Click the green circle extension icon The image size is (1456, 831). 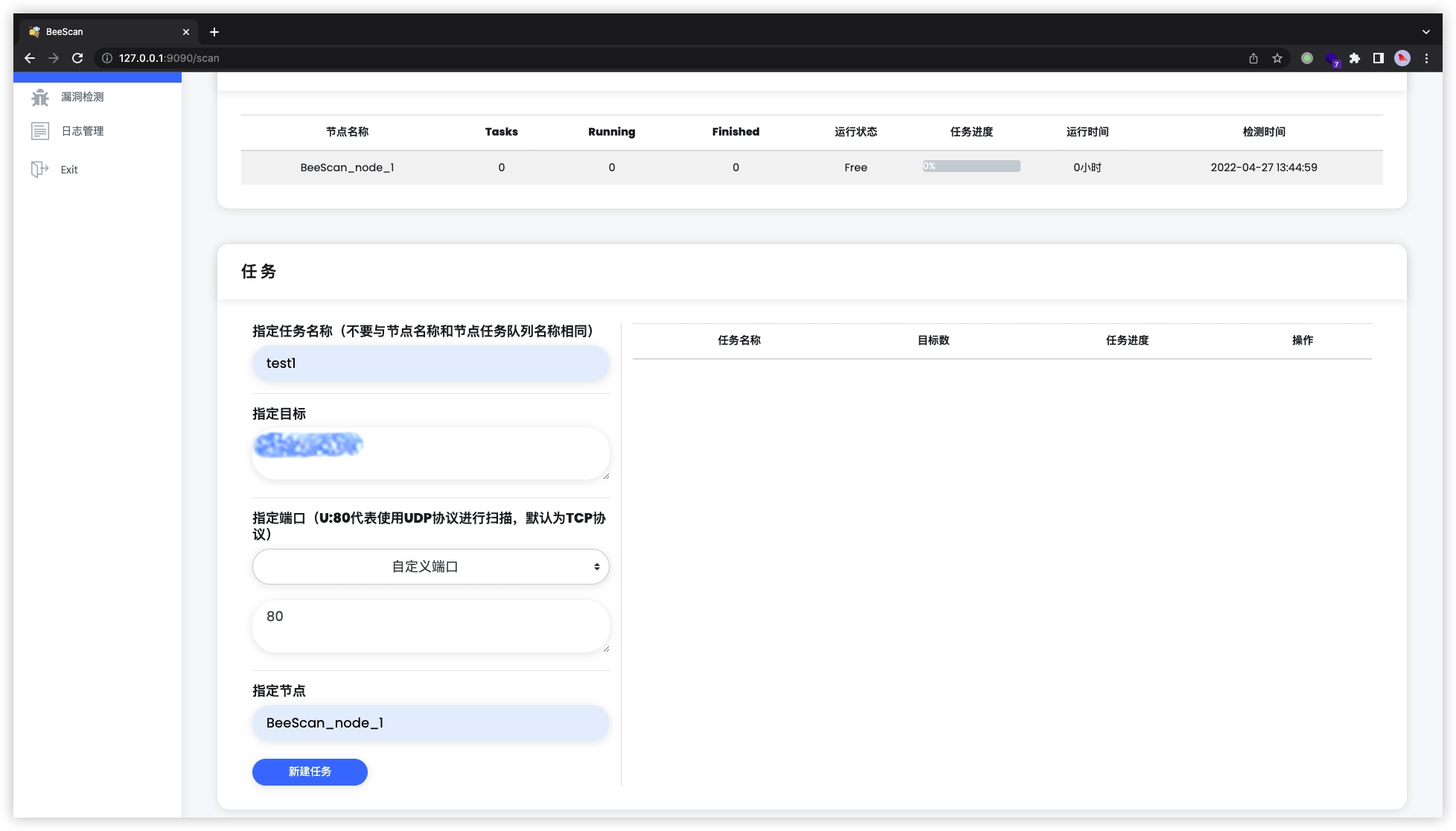click(x=1307, y=58)
